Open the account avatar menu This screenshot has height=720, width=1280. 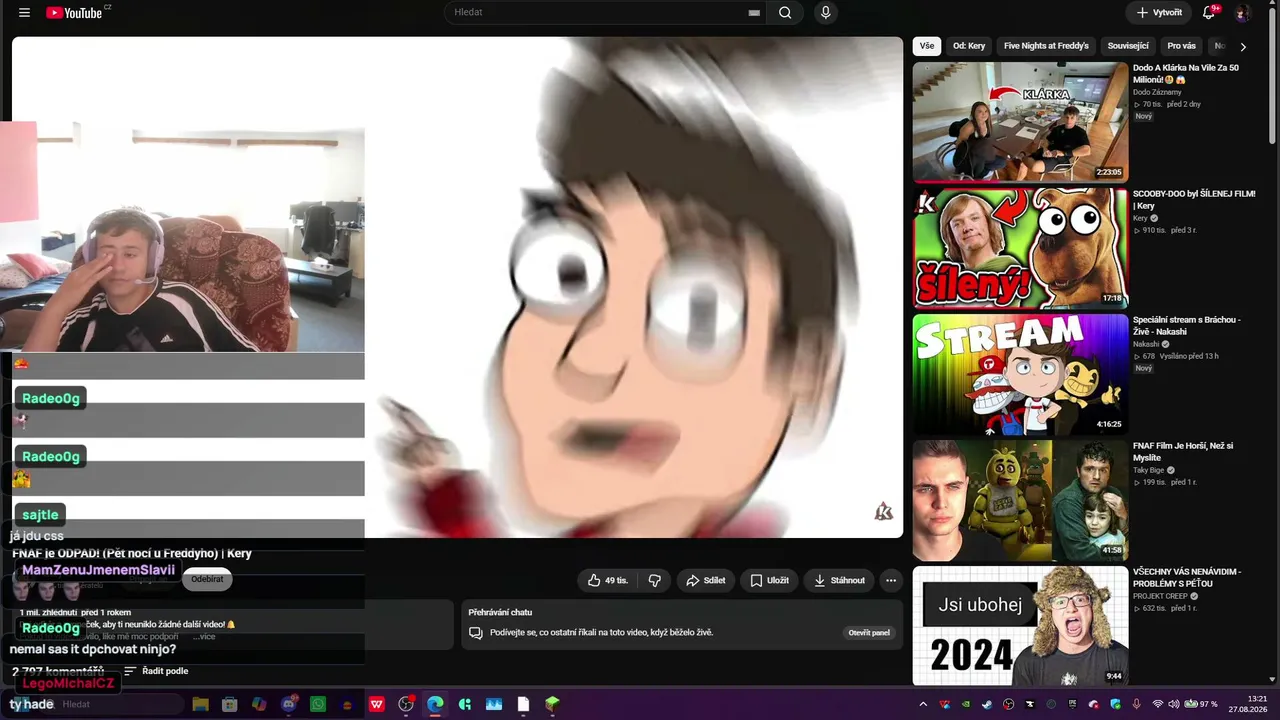(1242, 13)
